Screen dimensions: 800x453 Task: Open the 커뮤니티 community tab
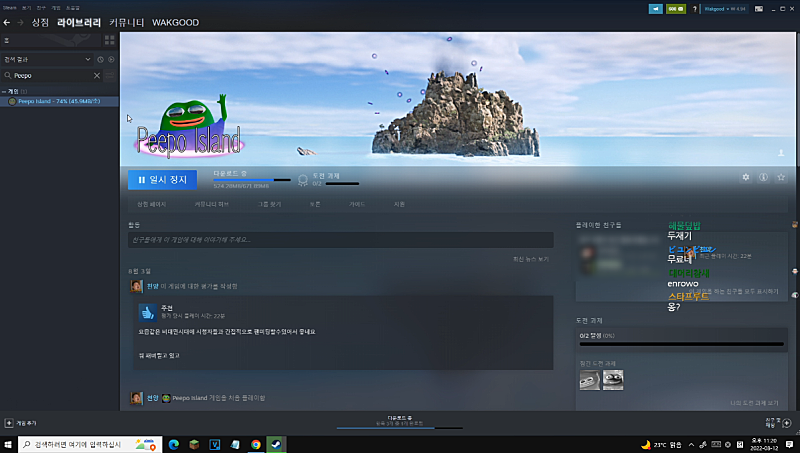pyautogui.click(x=127, y=22)
